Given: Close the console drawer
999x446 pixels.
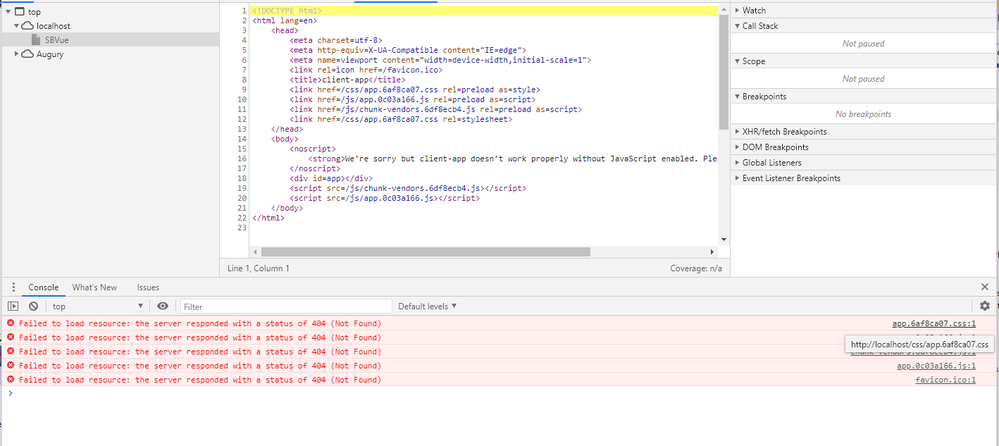Looking at the screenshot, I should 985,287.
